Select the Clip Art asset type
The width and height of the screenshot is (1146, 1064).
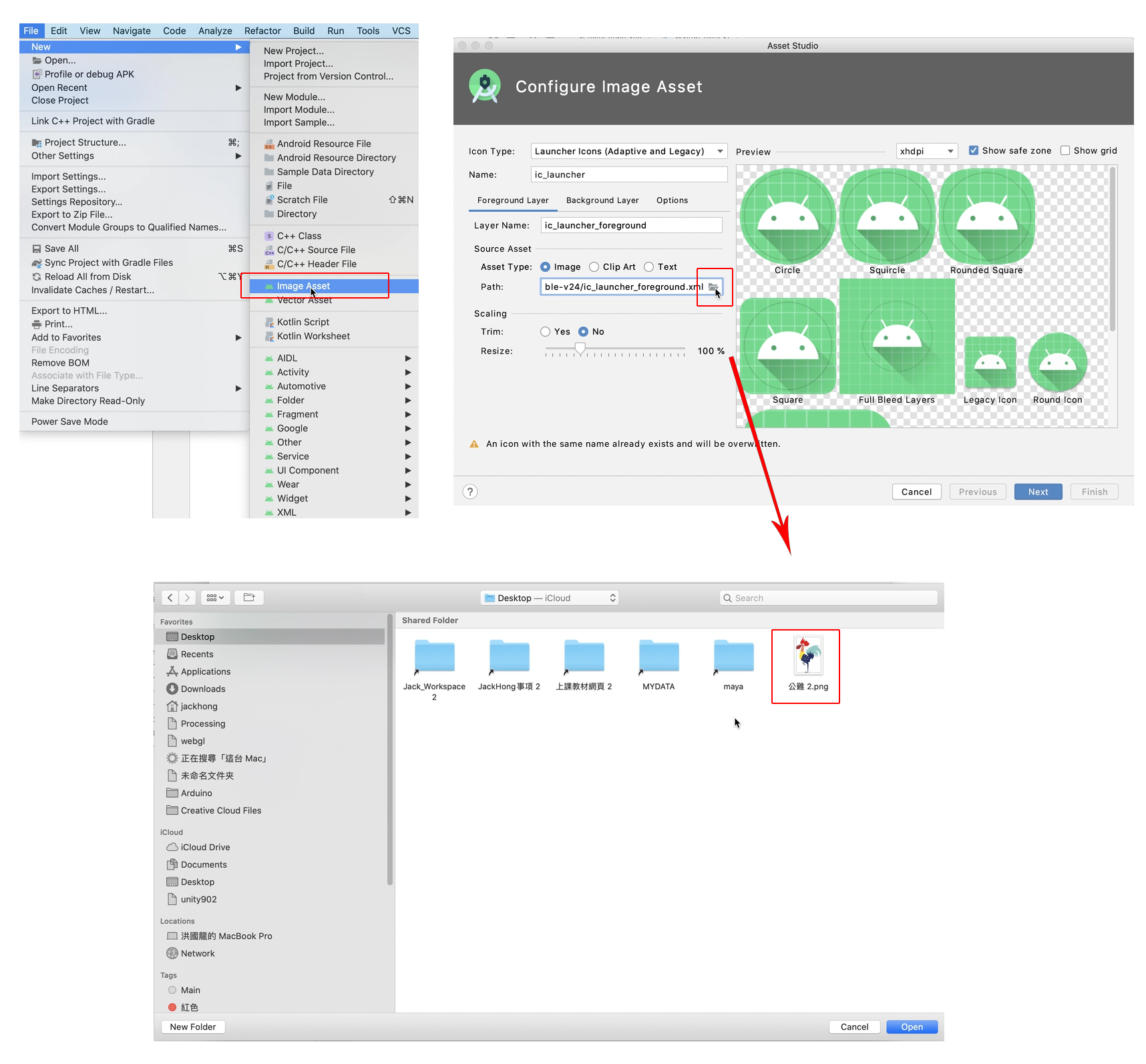coord(594,267)
